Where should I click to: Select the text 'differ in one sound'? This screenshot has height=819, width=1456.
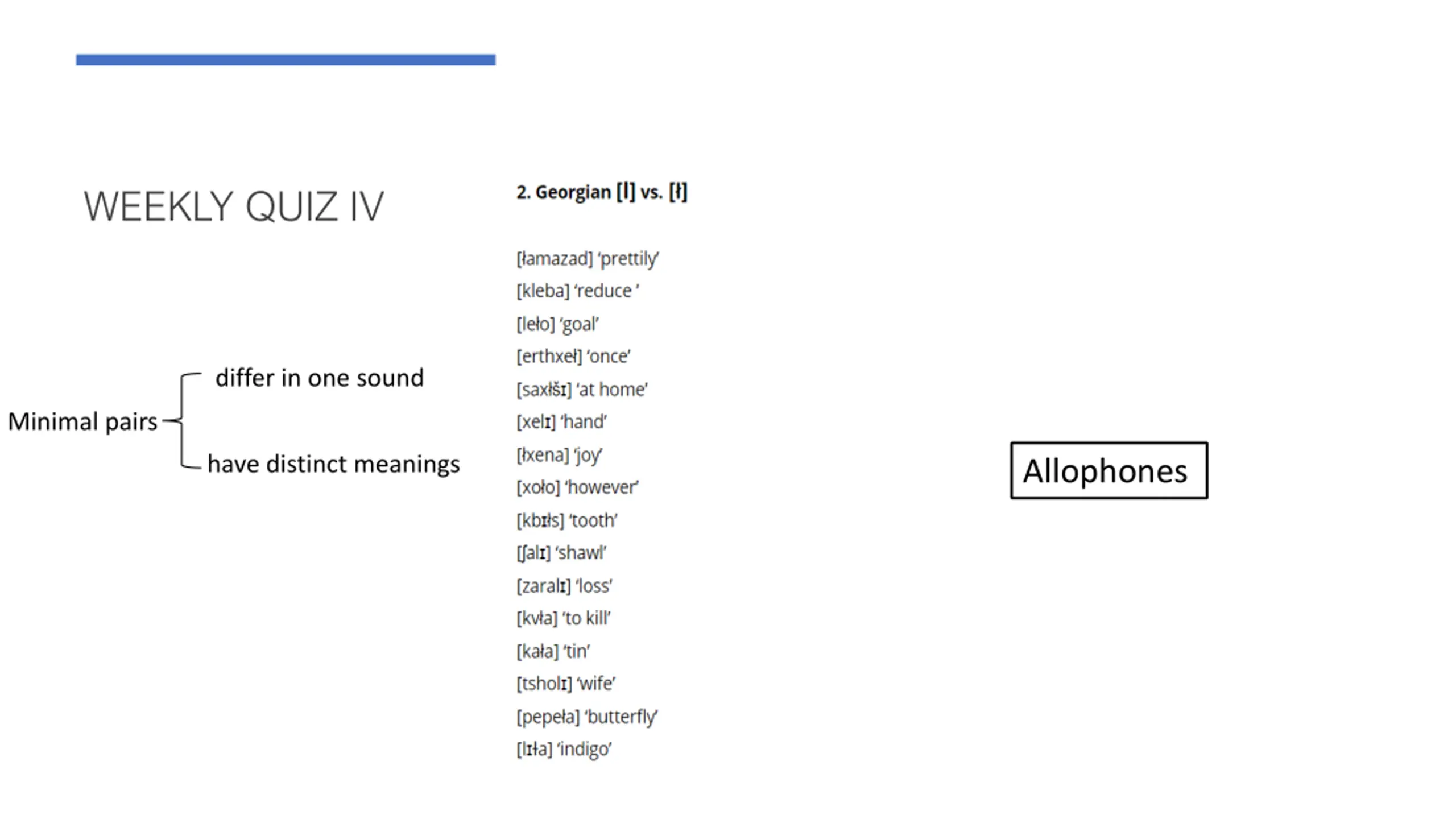320,378
